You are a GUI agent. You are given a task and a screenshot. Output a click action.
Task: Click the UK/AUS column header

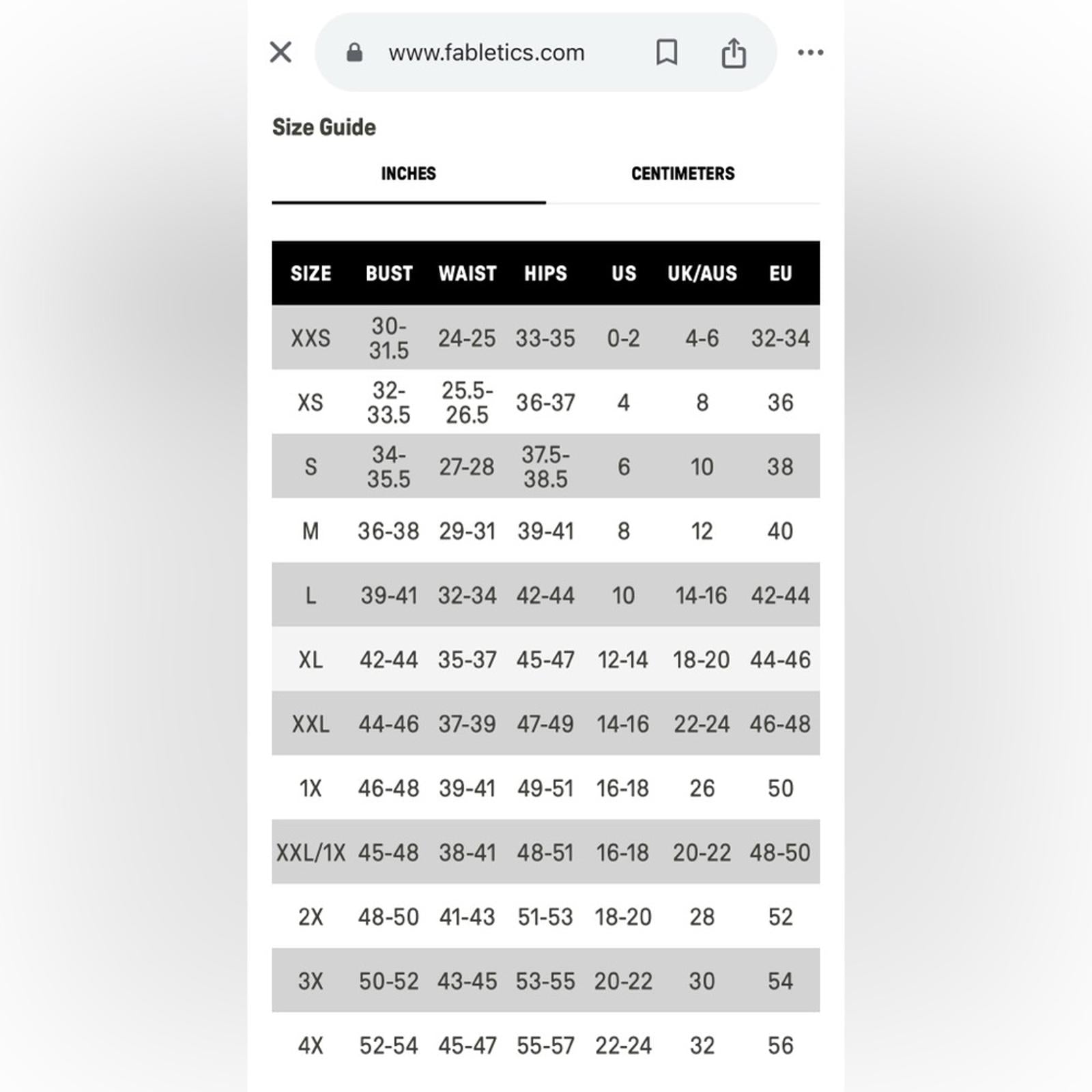(x=702, y=273)
